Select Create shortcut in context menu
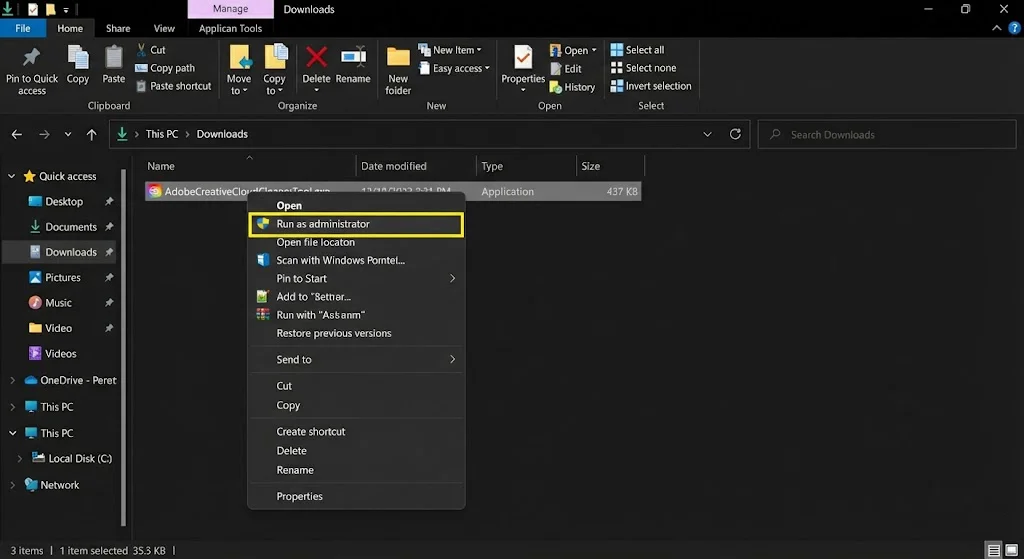Viewport: 1024px width, 559px height. coord(311,432)
